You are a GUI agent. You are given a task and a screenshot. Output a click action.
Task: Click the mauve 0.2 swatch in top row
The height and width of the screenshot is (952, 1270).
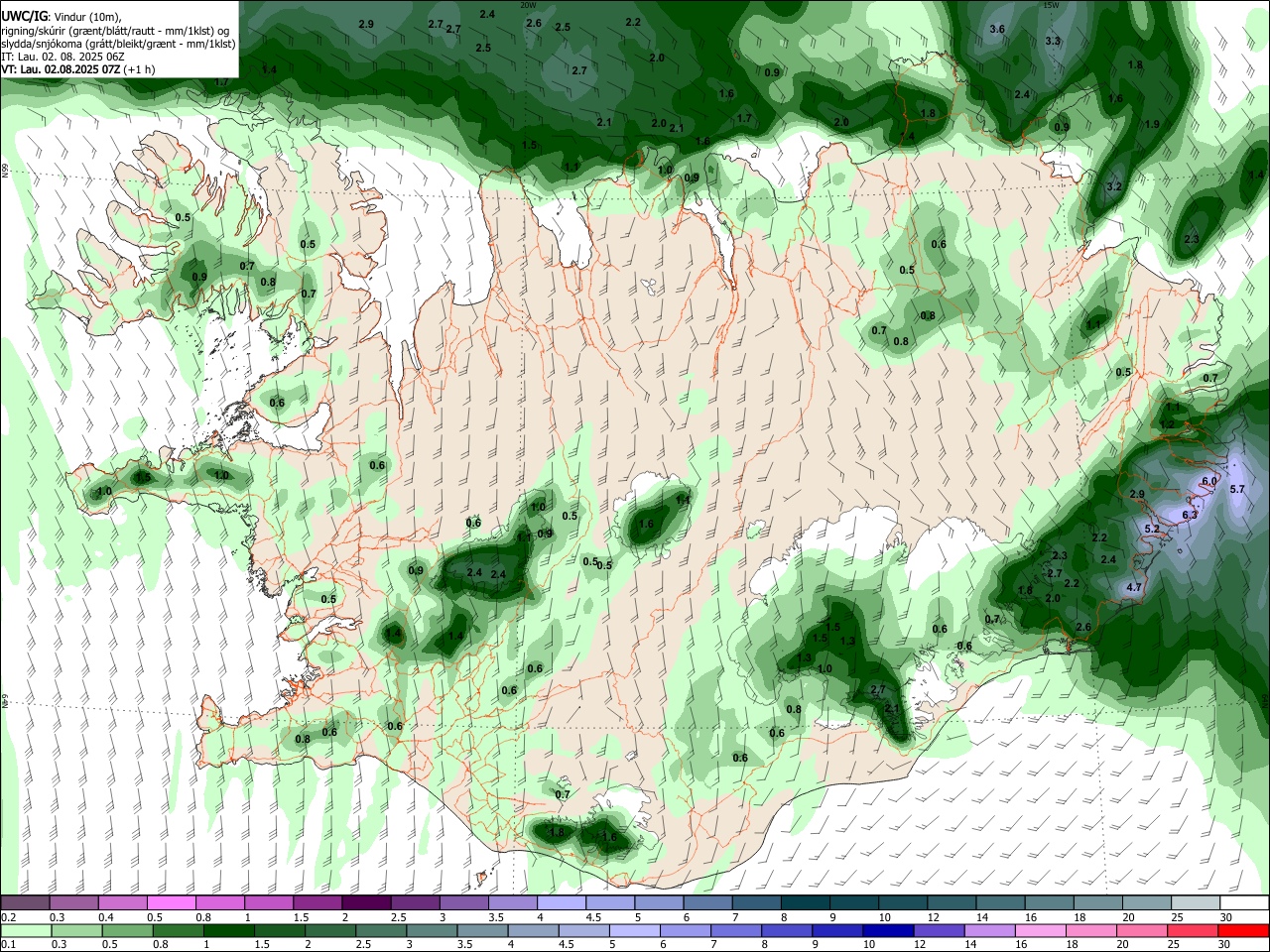tap(24, 902)
